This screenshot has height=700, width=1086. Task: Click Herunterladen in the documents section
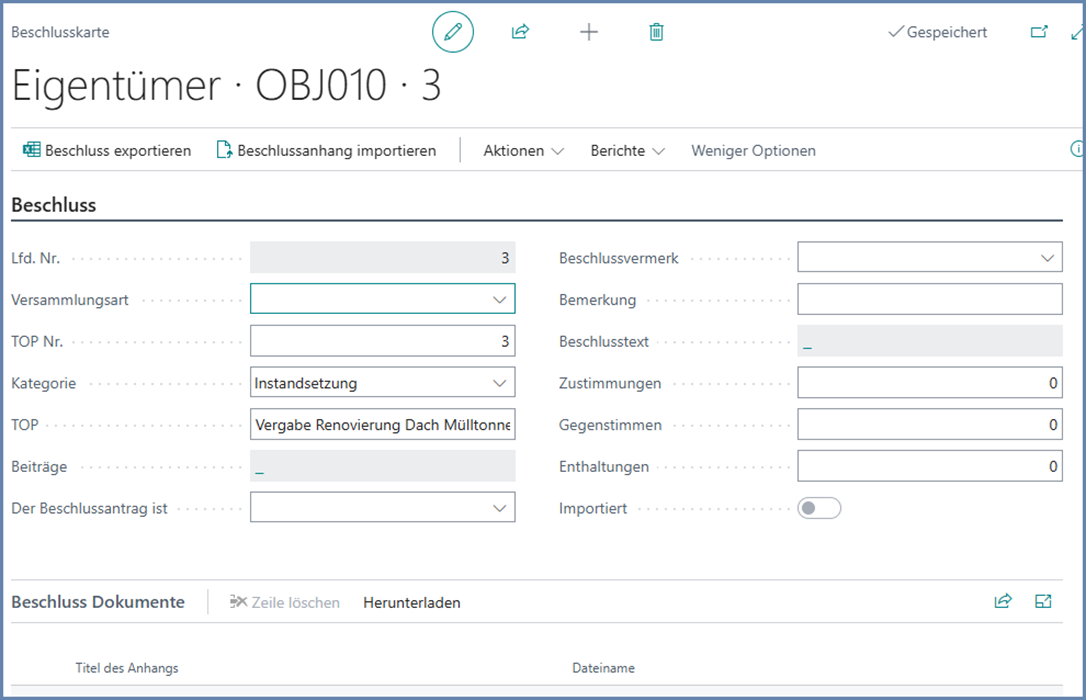(x=412, y=602)
